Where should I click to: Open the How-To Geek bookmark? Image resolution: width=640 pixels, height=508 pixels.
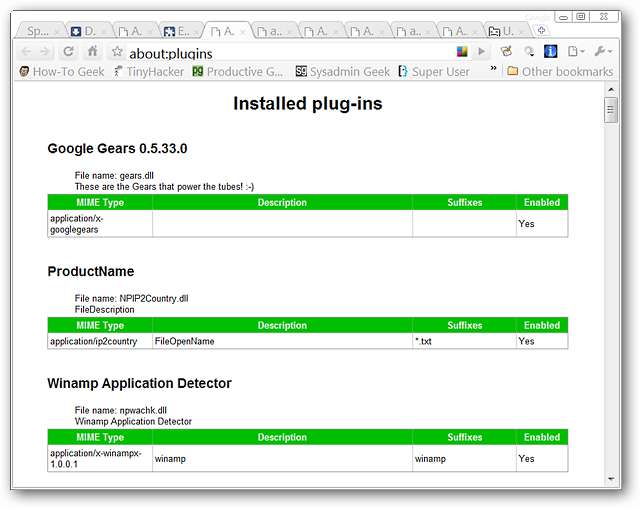61,71
